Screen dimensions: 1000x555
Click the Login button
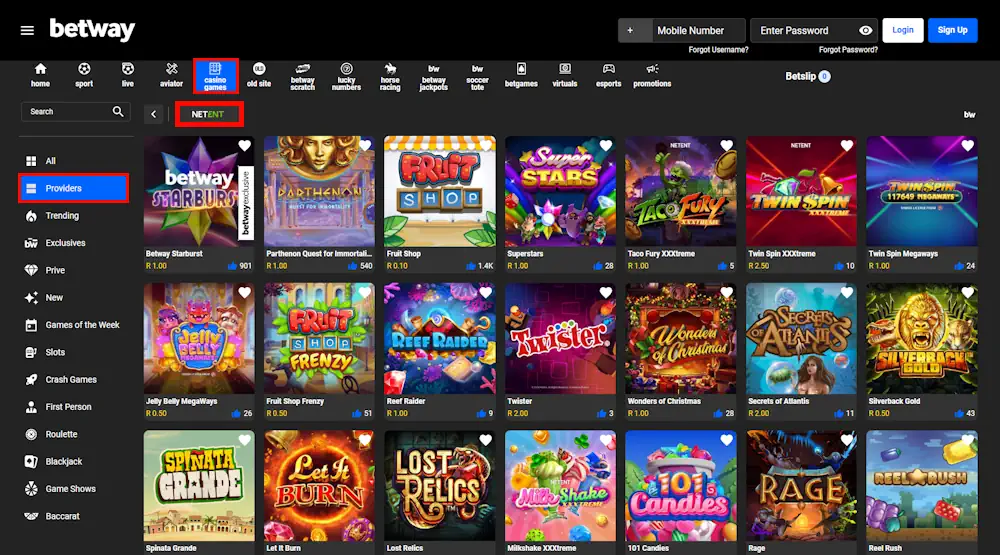pos(902,30)
